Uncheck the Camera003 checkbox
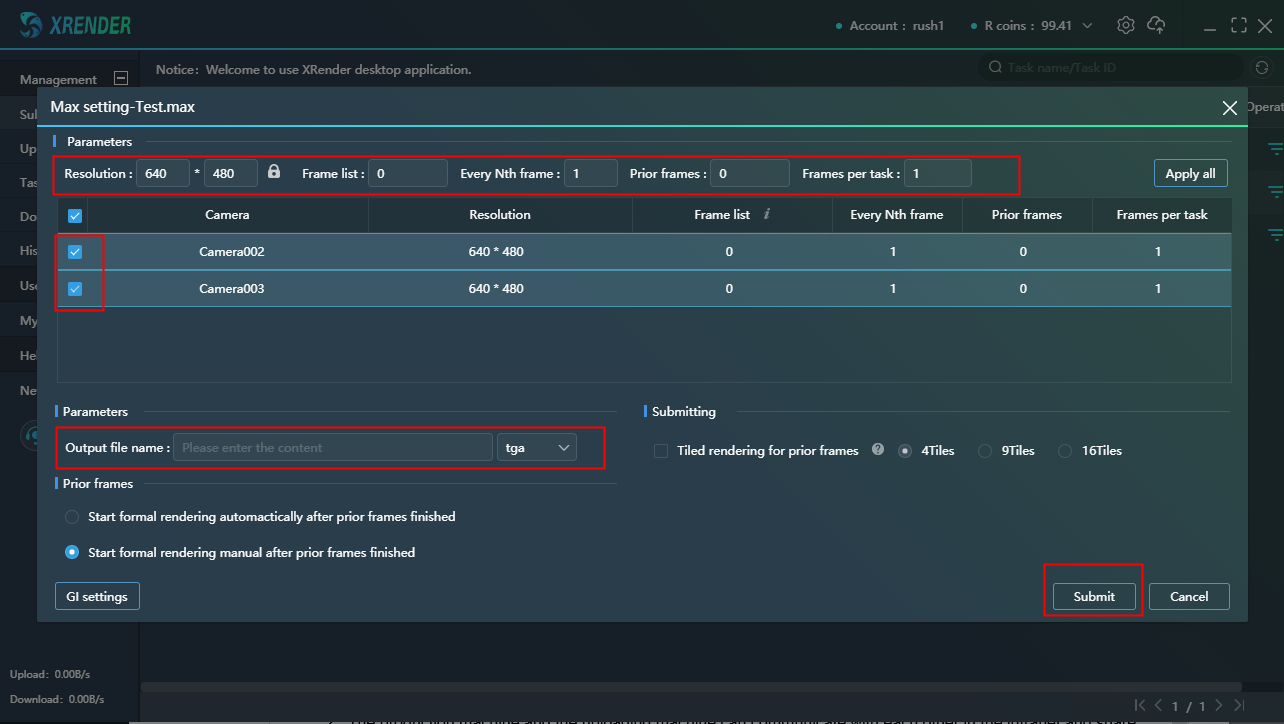The image size is (1284, 724). [75, 289]
